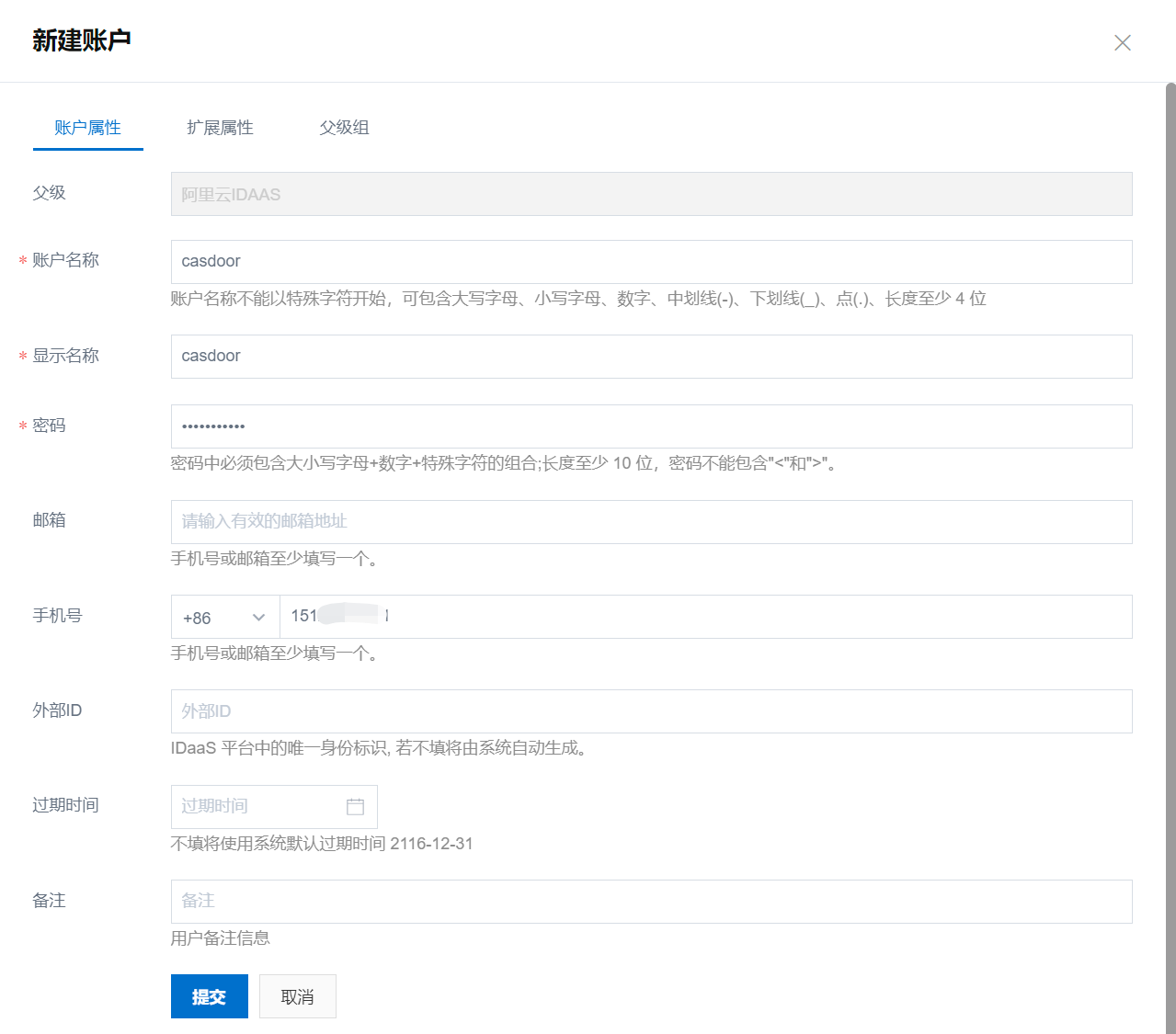Viewport: 1176px width, 1034px height.
Task: Cancel account creation with 取消
Action: click(297, 995)
